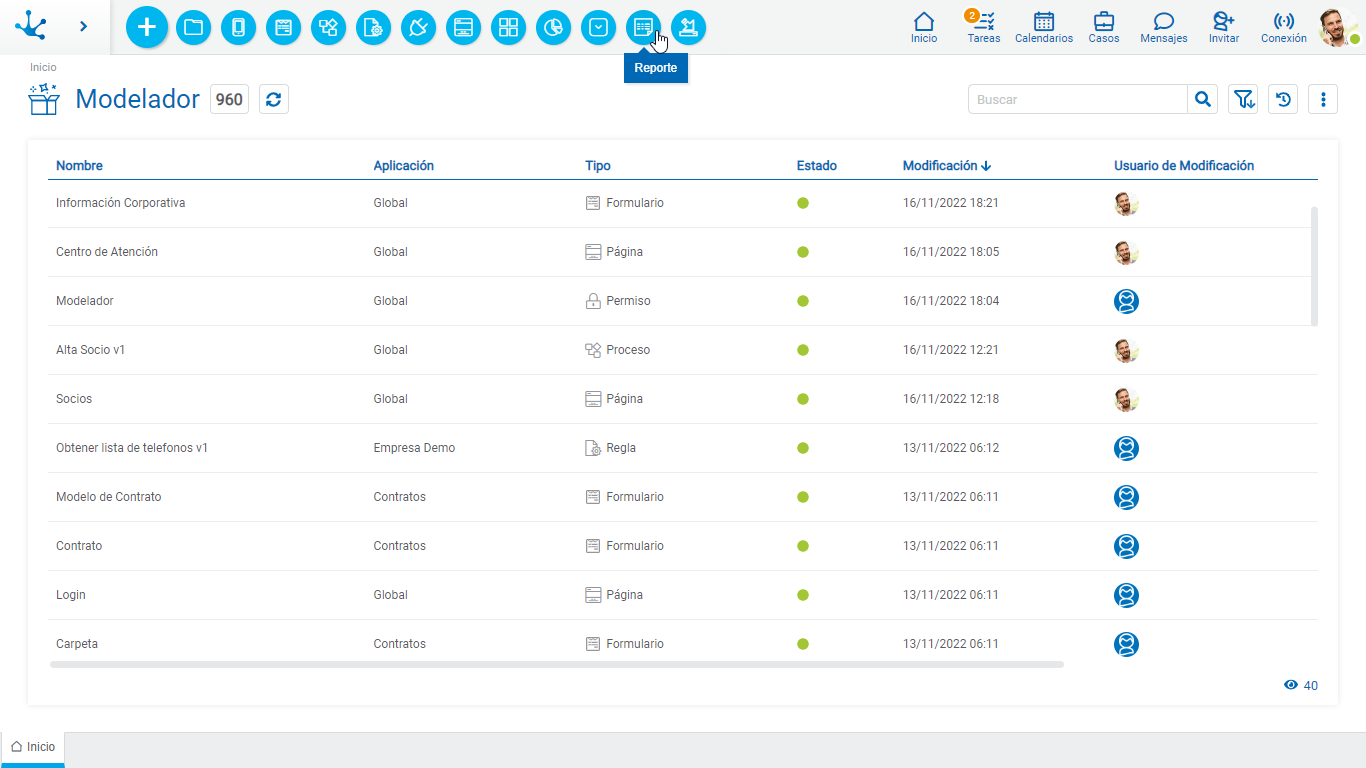Open Invitar user option
This screenshot has width=1366, height=768.
(1224, 27)
